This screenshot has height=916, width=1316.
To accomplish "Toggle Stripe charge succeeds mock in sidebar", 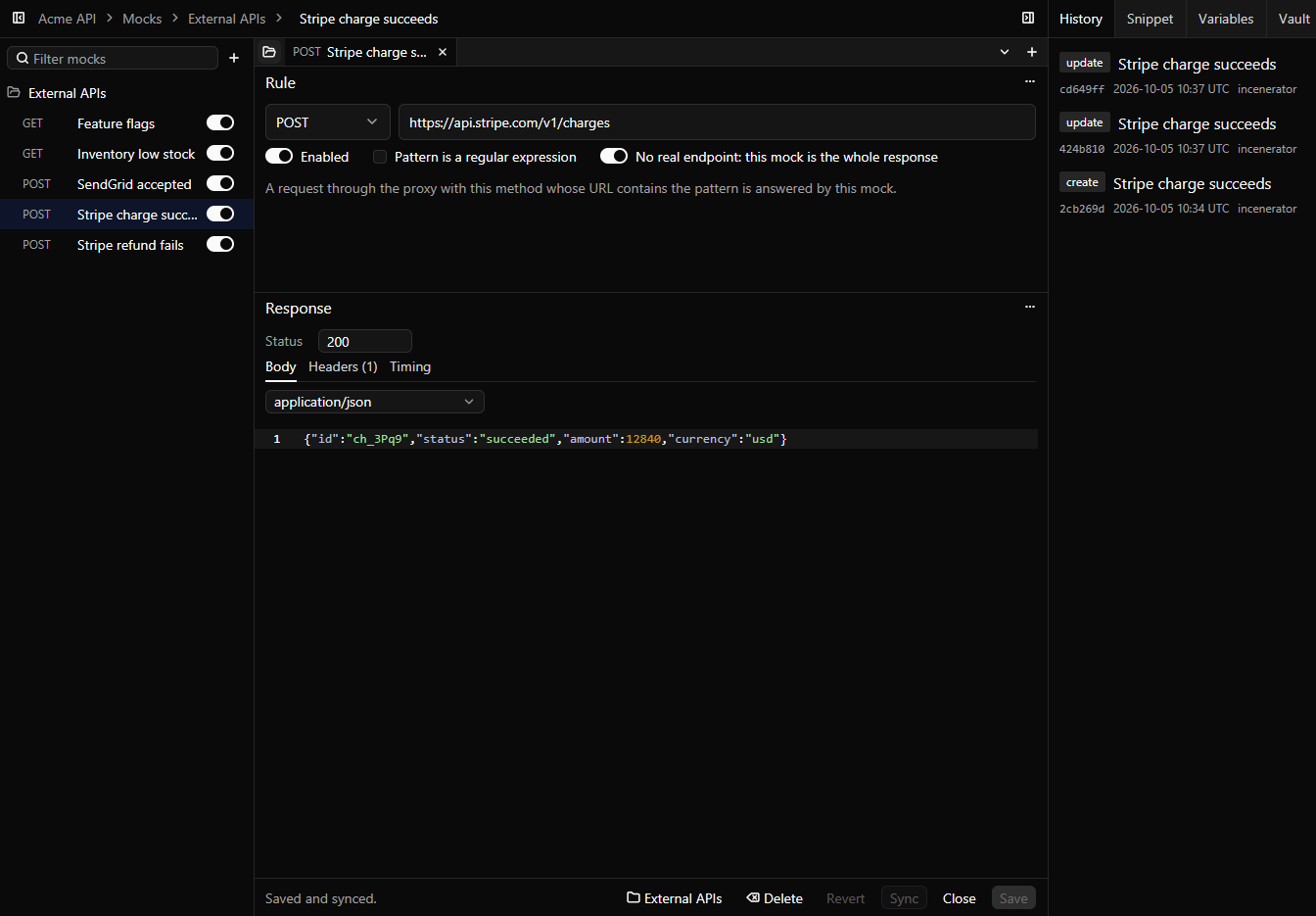I will pyautogui.click(x=220, y=214).
